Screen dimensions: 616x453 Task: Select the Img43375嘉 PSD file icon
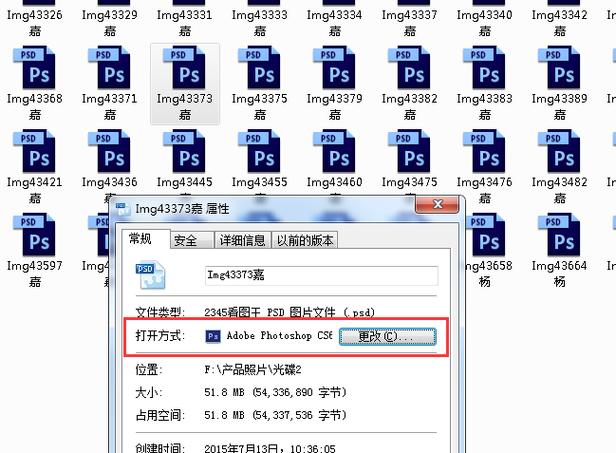pyautogui.click(x=260, y=68)
